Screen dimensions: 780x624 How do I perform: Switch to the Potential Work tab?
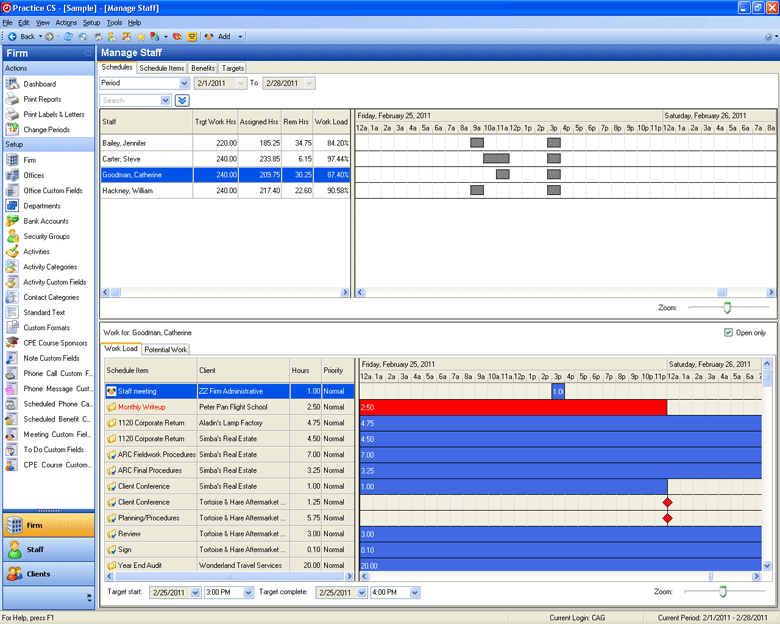point(166,349)
